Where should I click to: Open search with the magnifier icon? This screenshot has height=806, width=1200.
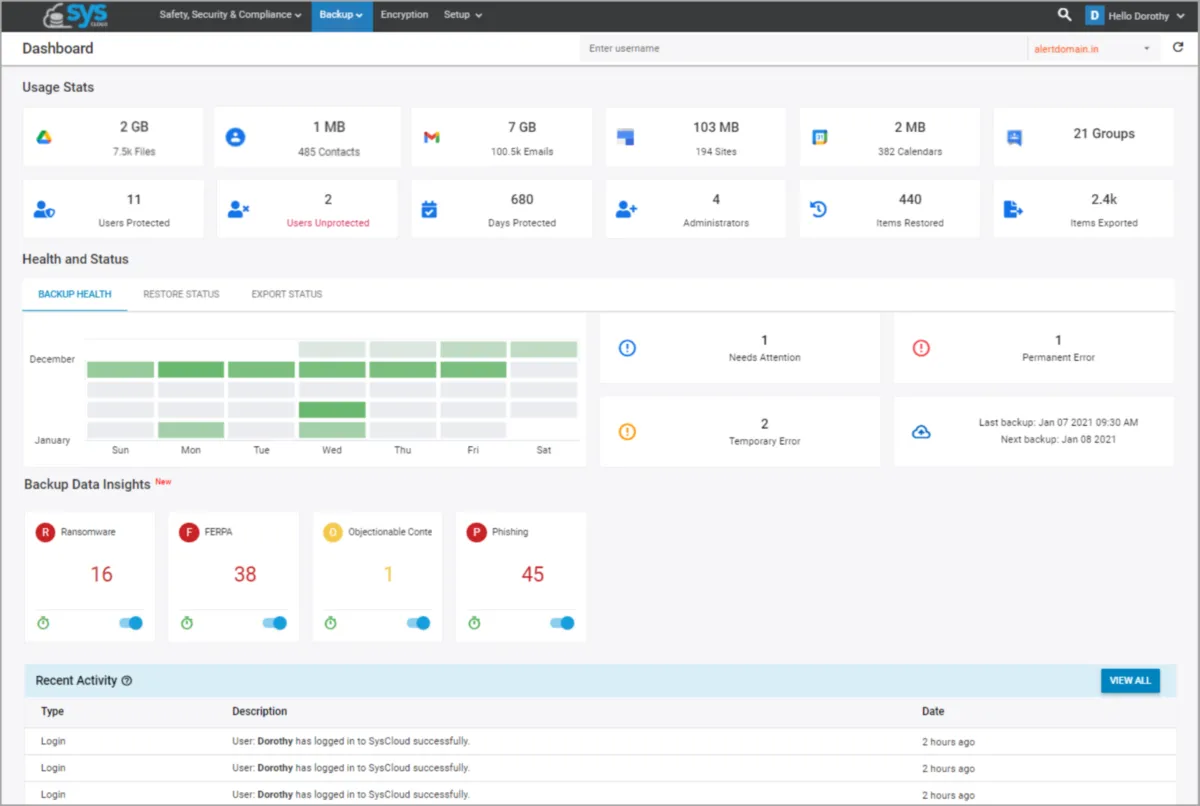pos(1064,15)
